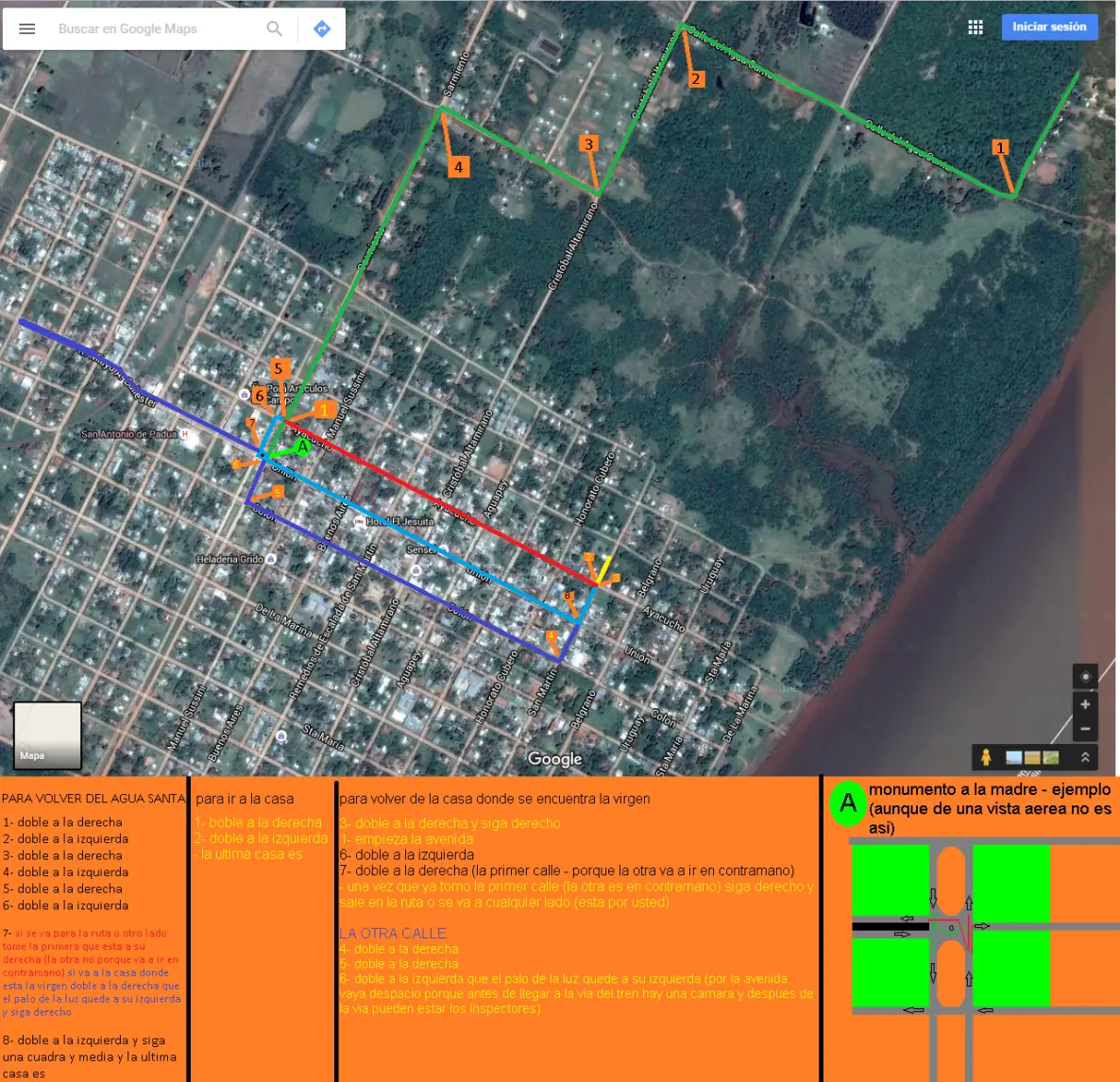Click the "Hotel El Jesuita" label text
Image resolution: width=1120 pixels, height=1082 pixels.
click(400, 521)
